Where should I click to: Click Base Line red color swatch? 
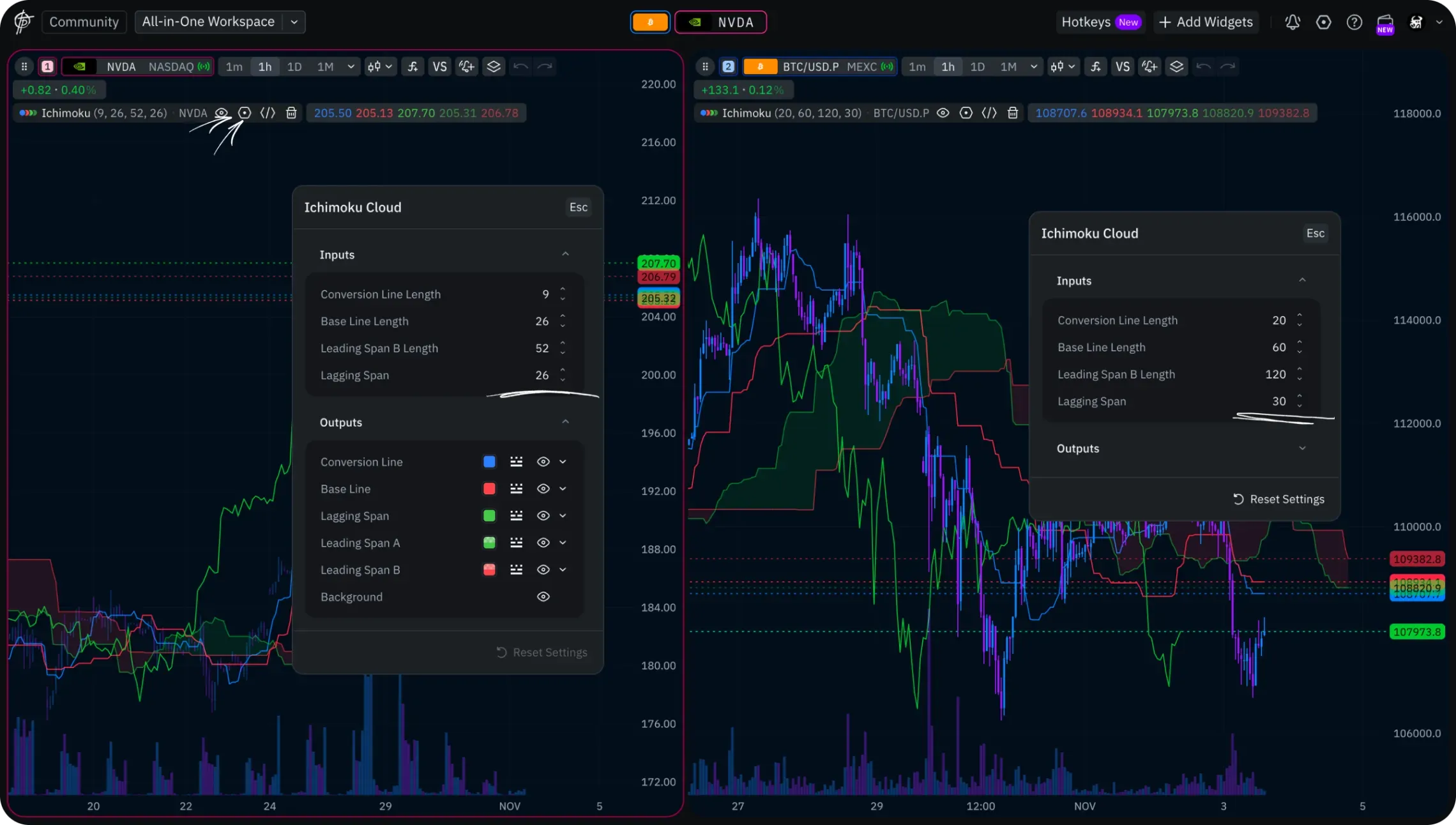click(489, 488)
